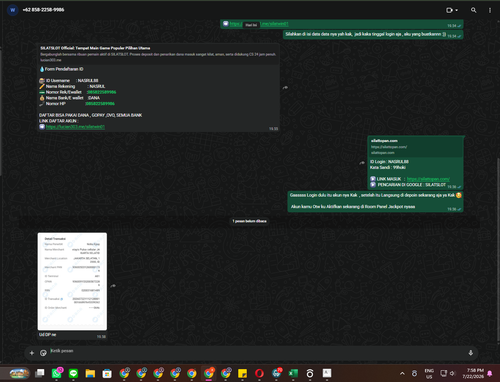The image size is (500, 382).
Task: Click the contact avatar in chat header
Action: [x=13, y=10]
